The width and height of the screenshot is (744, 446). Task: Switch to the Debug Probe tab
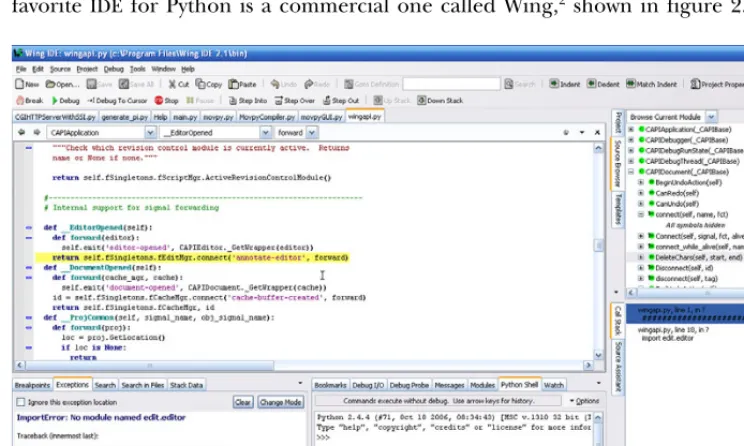[409, 385]
